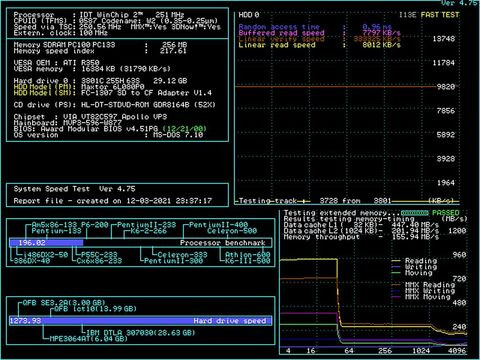The image size is (480, 360).
Task: Click the extended memory test progress bar
Action: pos(414,213)
